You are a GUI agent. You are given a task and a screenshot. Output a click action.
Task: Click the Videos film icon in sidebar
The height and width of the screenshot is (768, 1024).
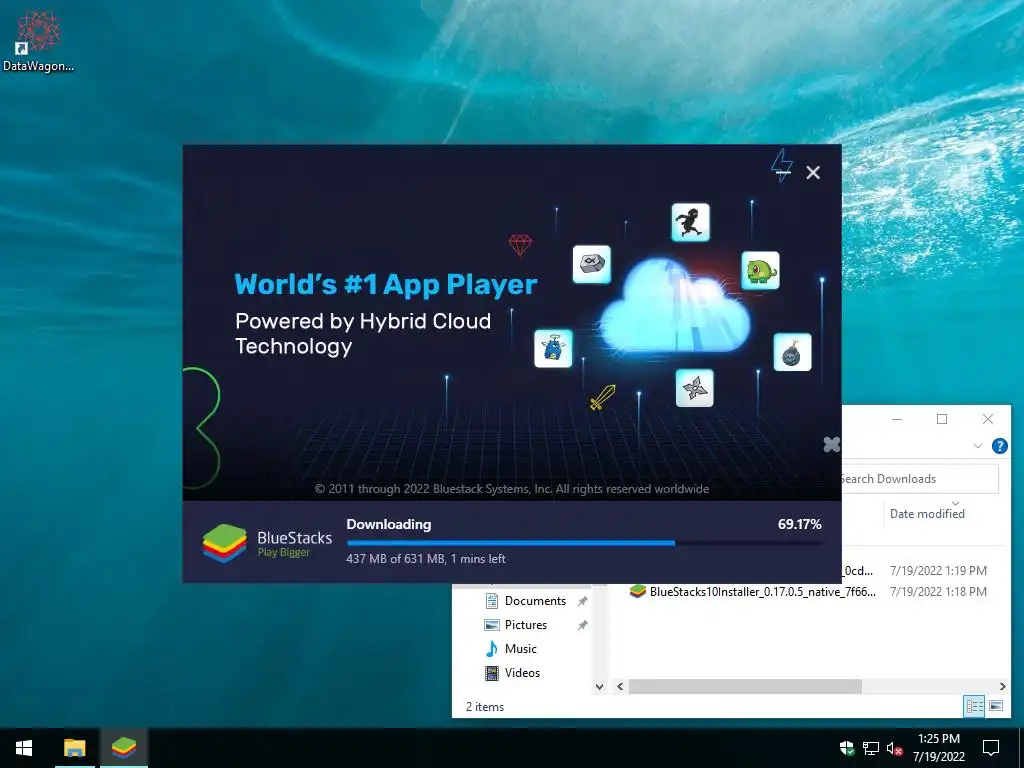click(492, 673)
